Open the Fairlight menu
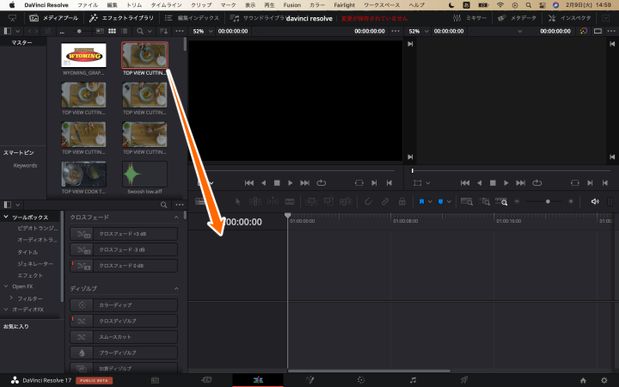The height and width of the screenshot is (387, 619). pyautogui.click(x=344, y=5)
